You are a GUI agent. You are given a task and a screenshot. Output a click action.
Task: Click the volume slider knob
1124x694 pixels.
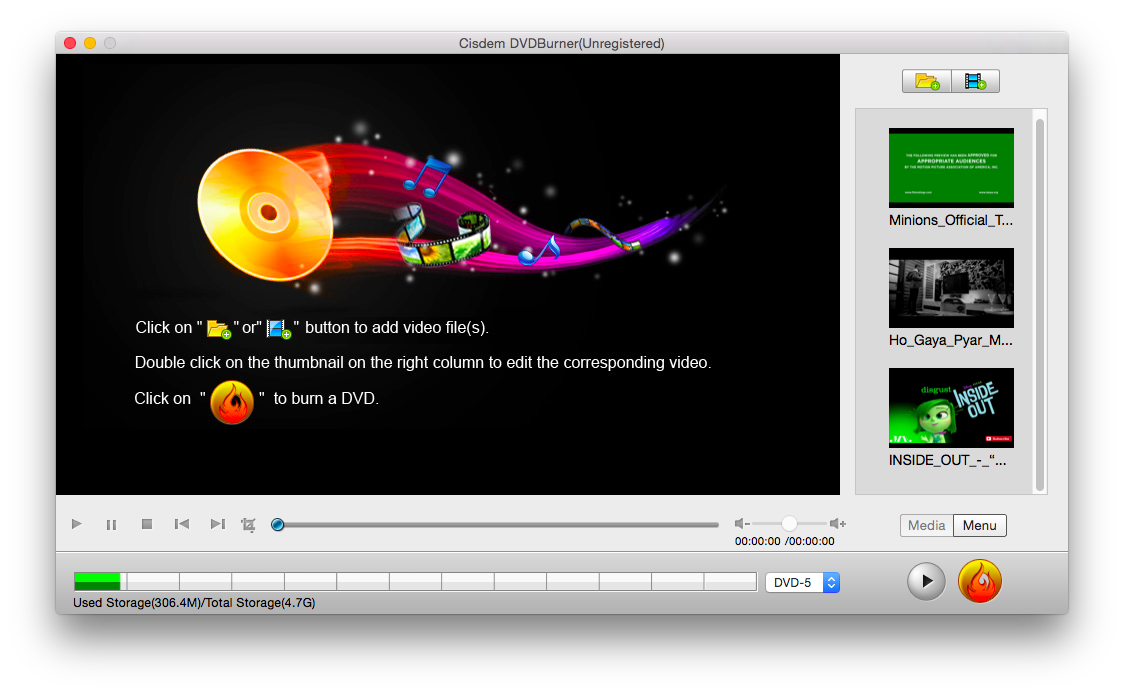click(789, 524)
